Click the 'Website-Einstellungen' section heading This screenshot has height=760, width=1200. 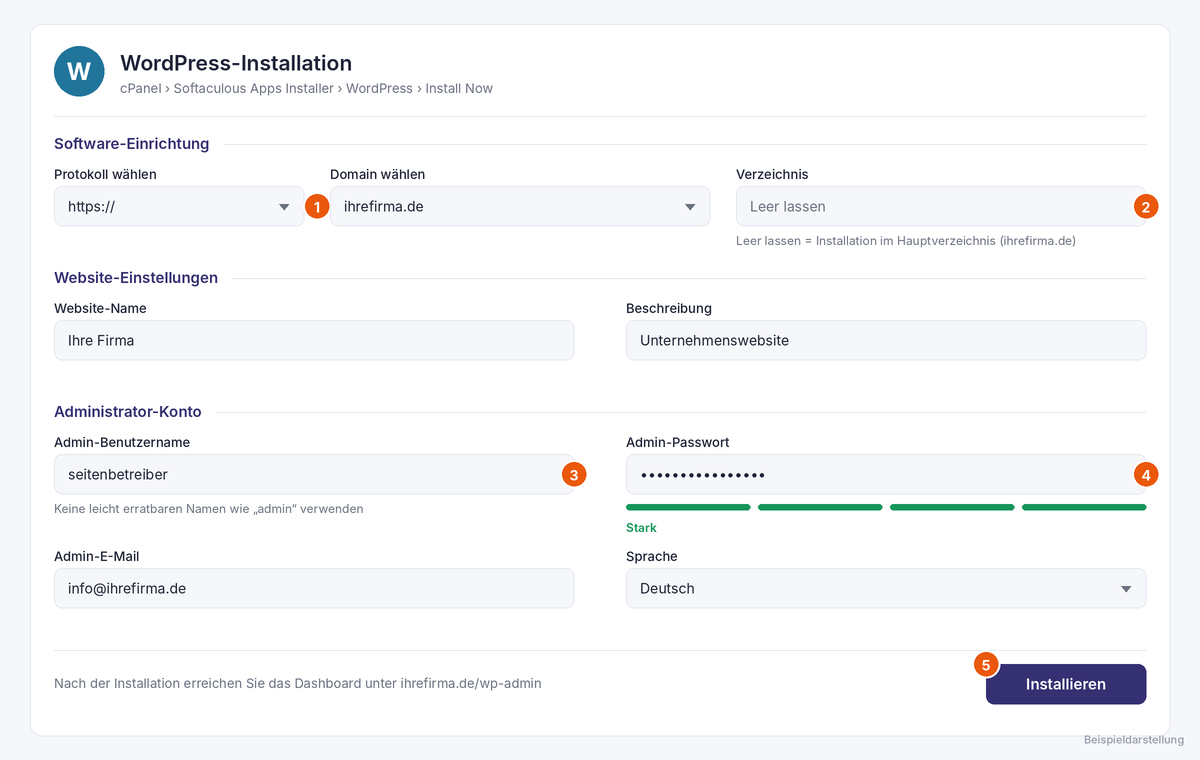[x=136, y=277]
